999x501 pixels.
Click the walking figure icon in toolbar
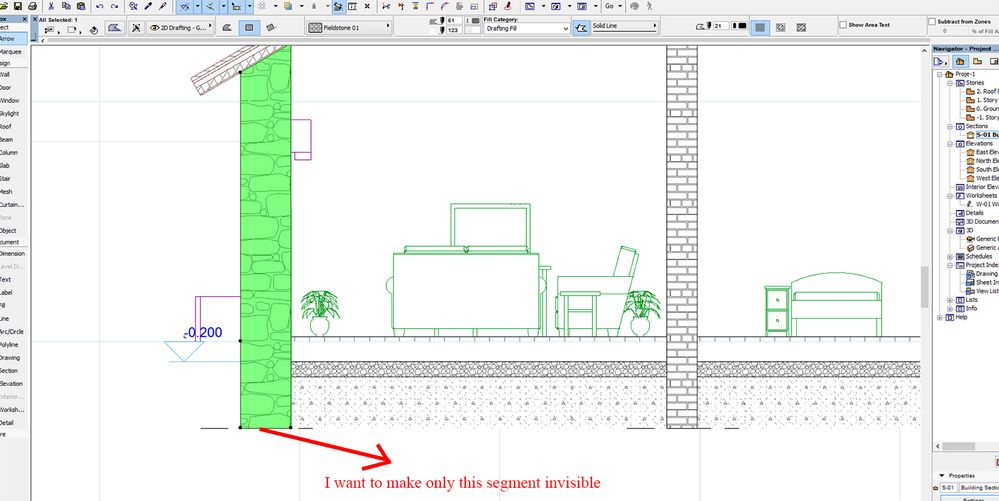(649, 6)
